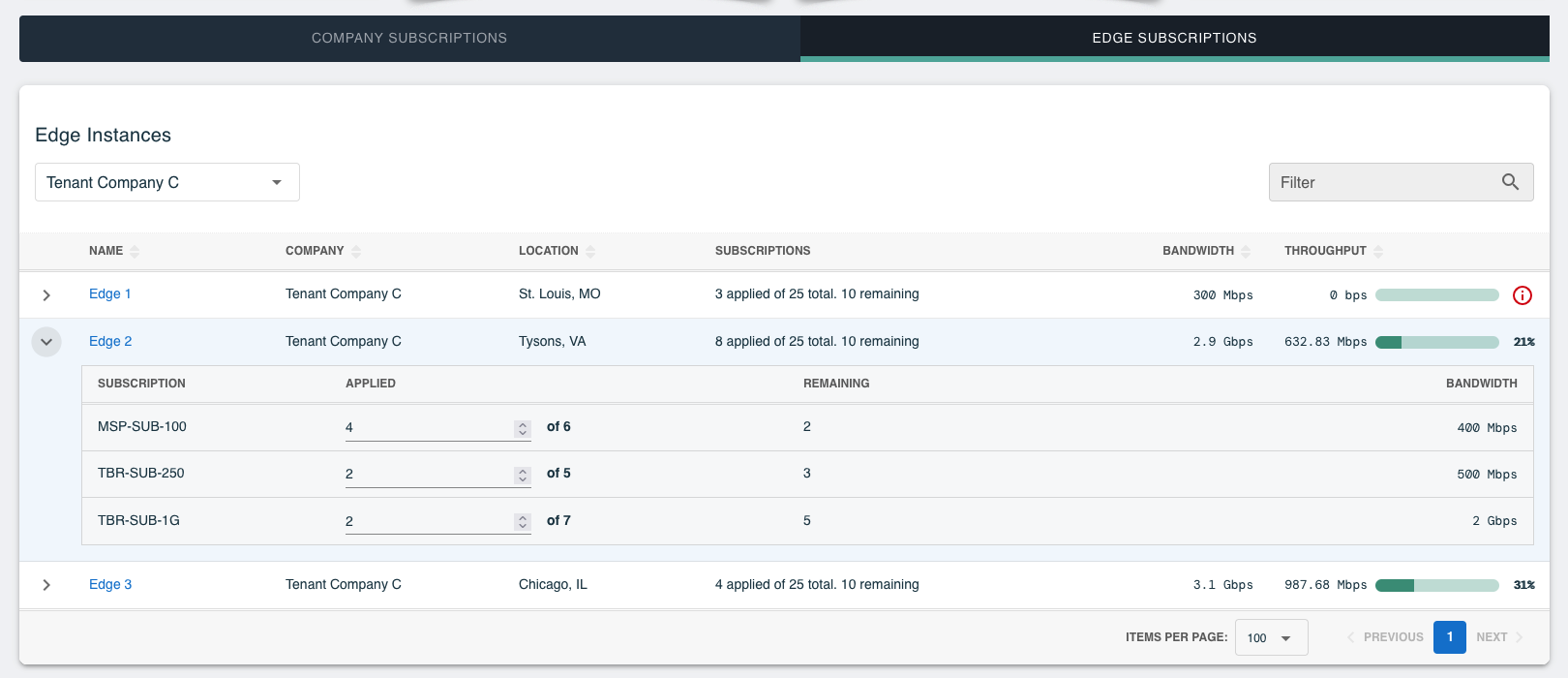Select the Edge Subscriptions tab
This screenshot has width=1568, height=678.
coord(1175,38)
